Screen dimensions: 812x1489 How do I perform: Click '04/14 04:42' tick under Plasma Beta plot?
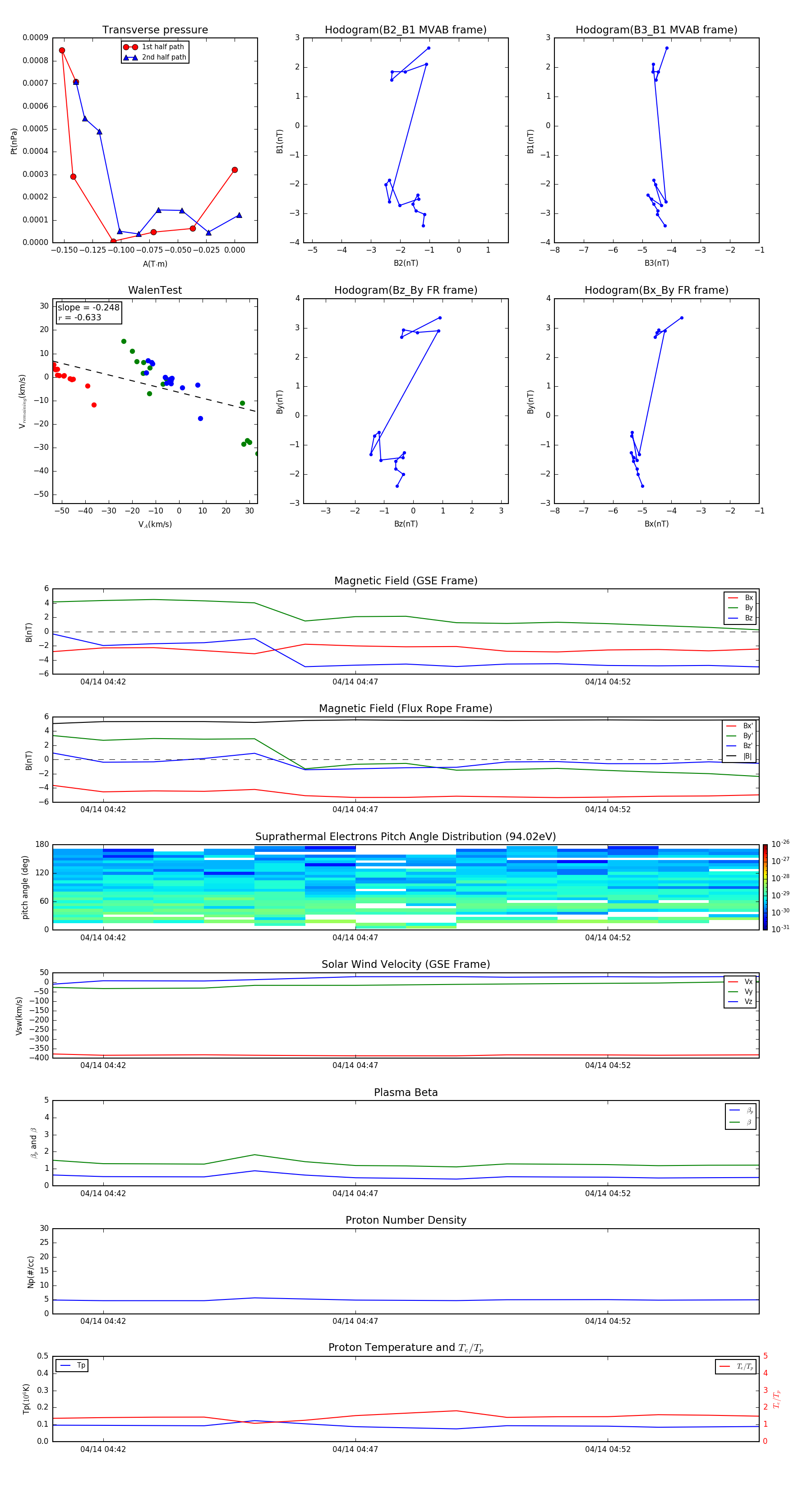click(x=103, y=1193)
